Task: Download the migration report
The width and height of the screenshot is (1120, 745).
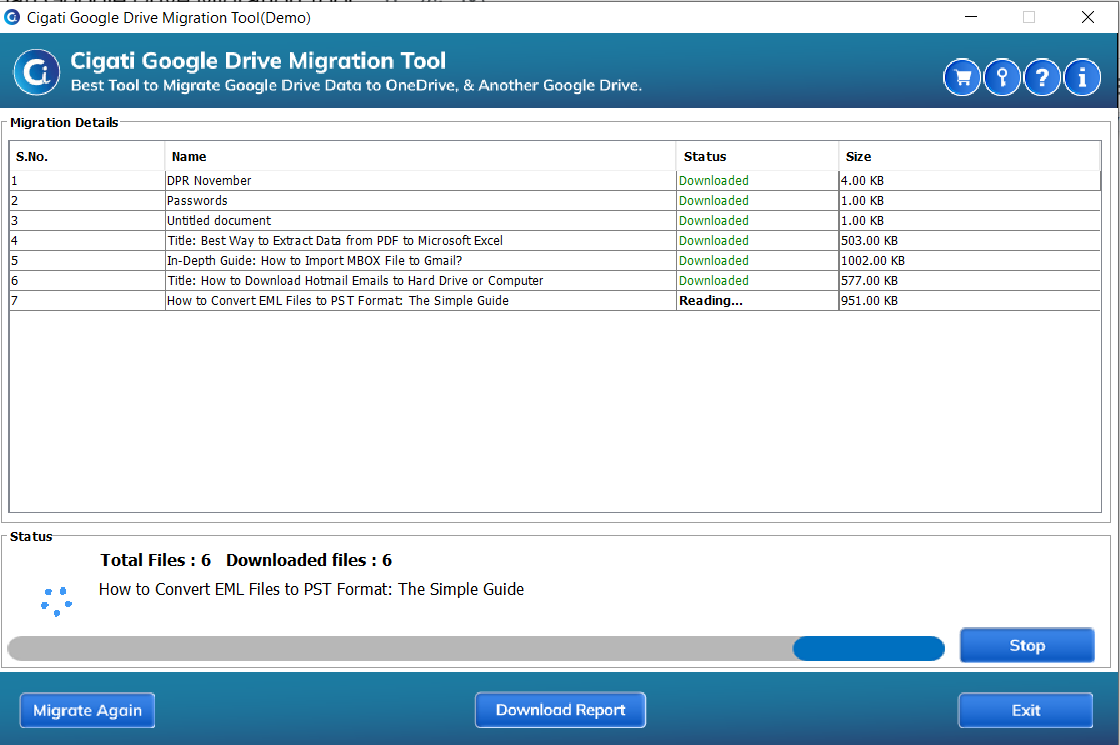Action: click(x=561, y=710)
